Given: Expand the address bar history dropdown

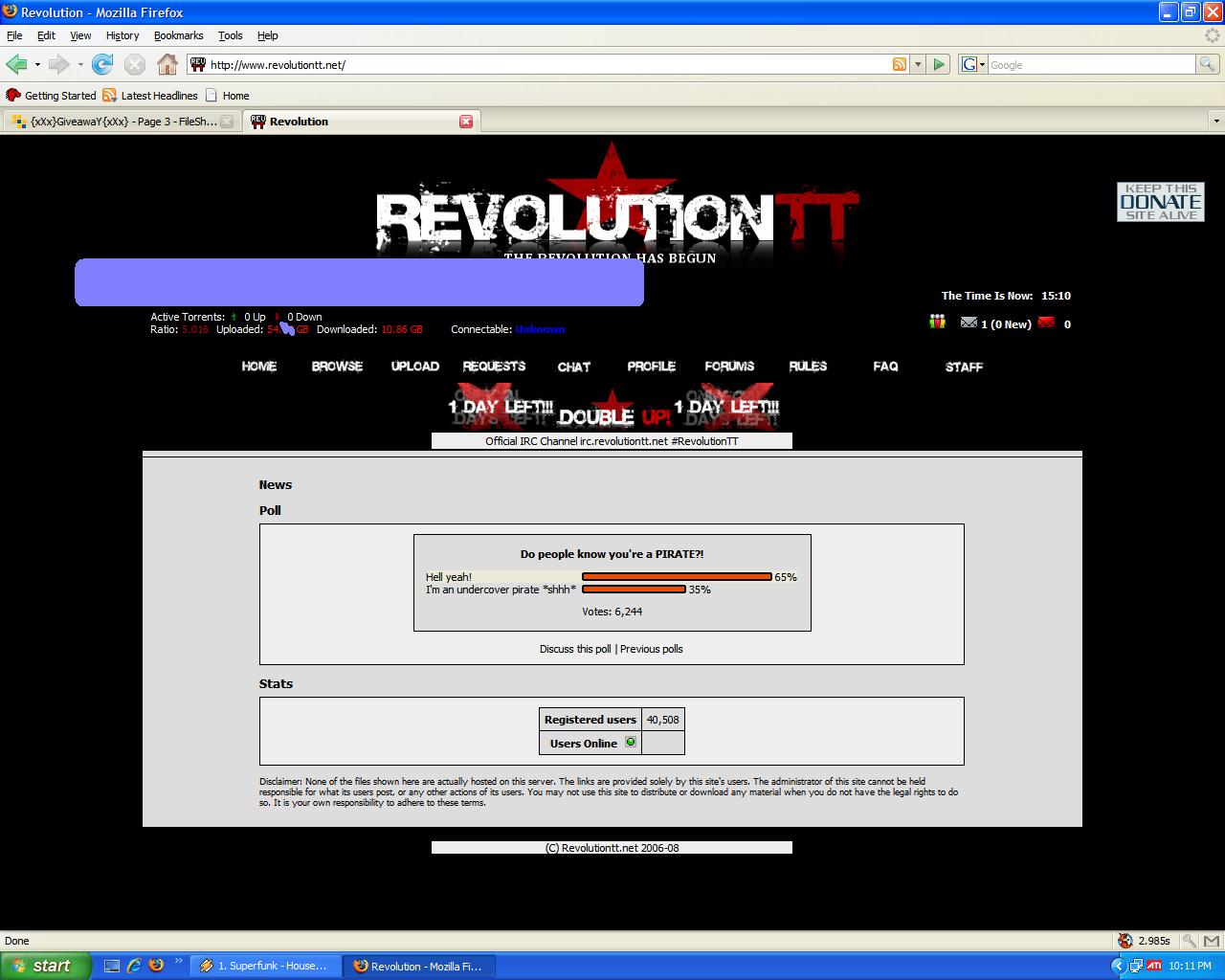Looking at the screenshot, I should pyautogui.click(x=918, y=64).
